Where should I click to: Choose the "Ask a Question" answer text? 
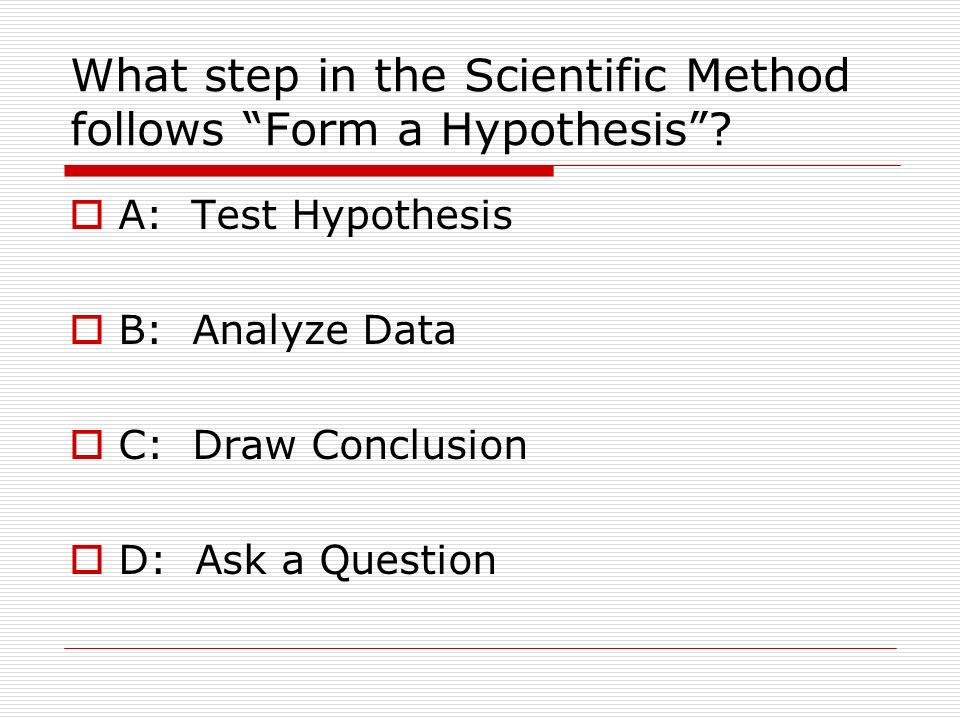click(x=346, y=561)
